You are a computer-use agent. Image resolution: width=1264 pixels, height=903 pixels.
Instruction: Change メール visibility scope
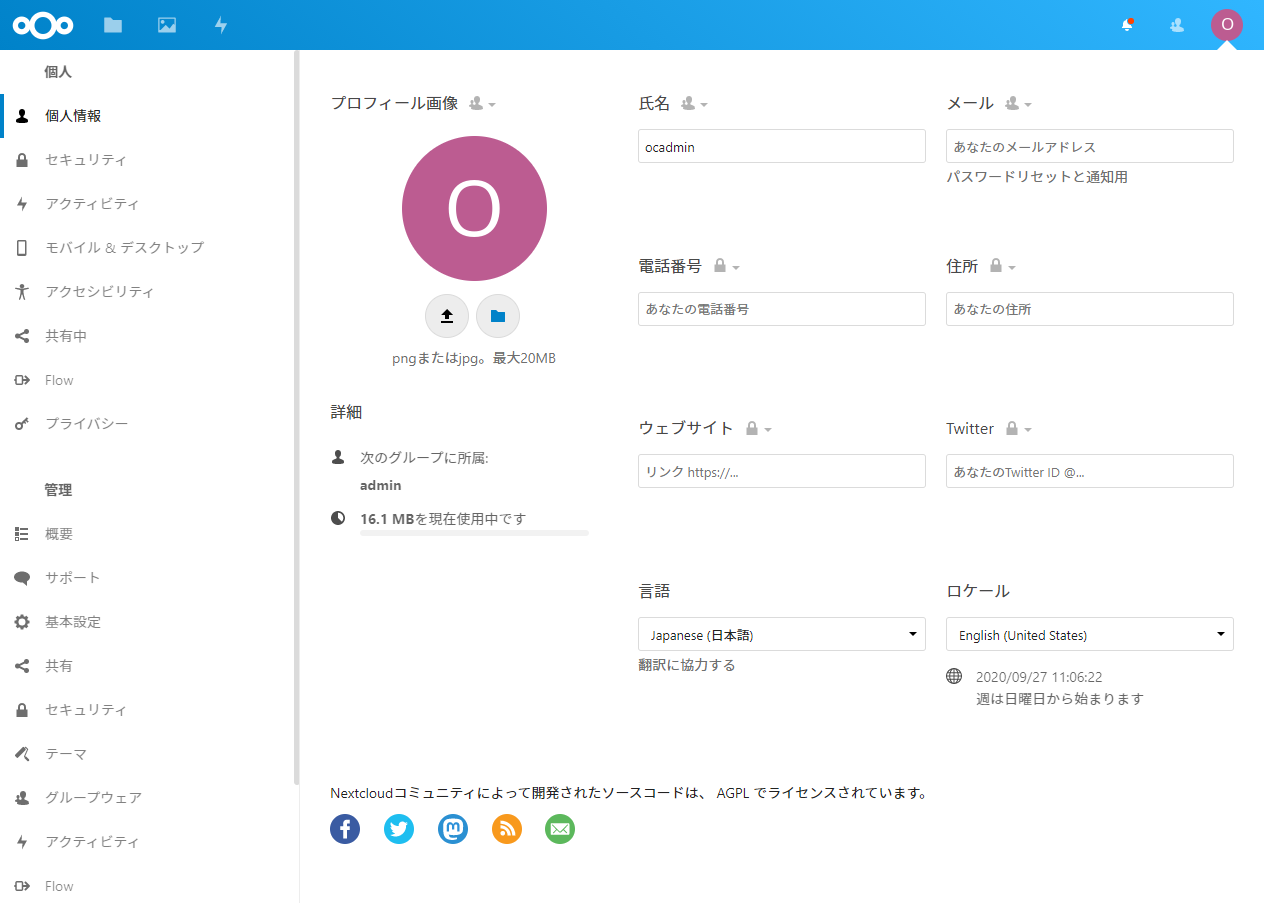coord(1018,103)
